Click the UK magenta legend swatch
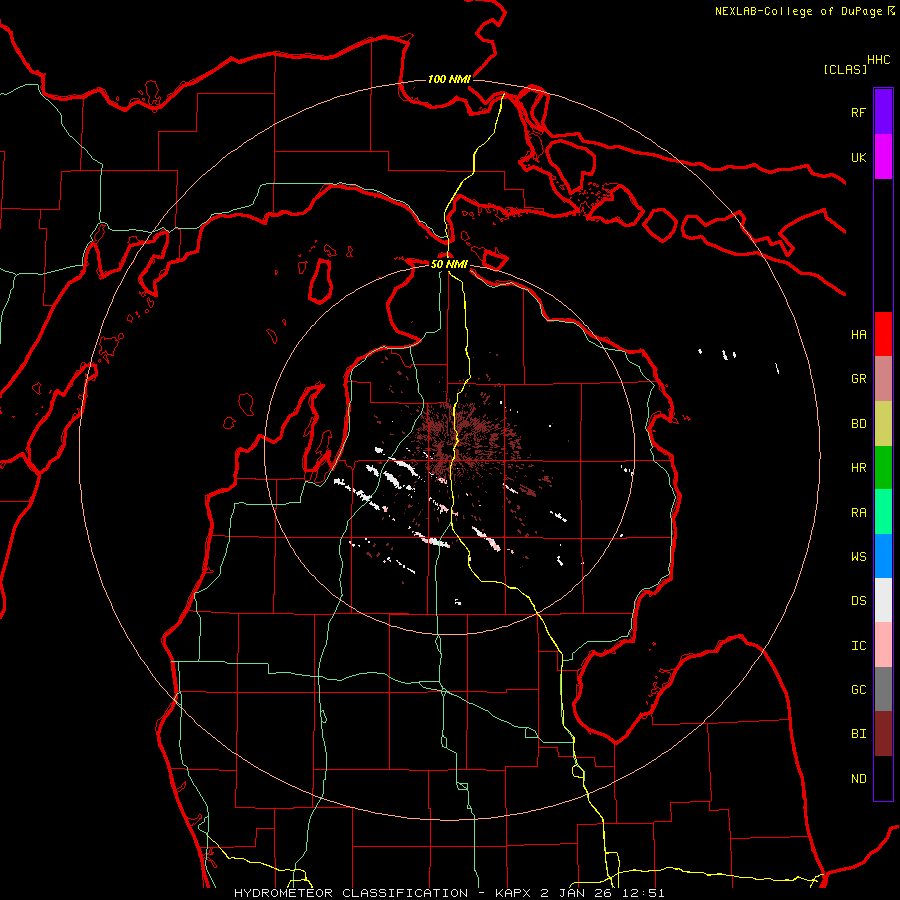This screenshot has height=900, width=900. 883,157
